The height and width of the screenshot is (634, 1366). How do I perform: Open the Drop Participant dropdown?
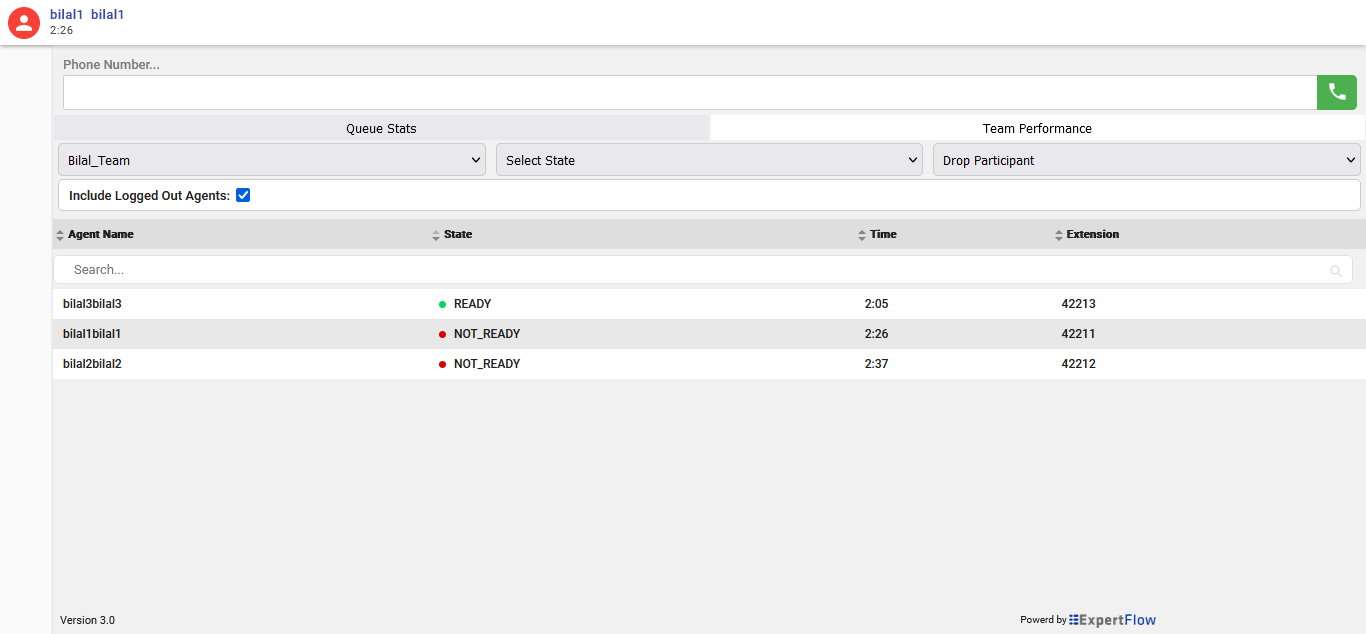coord(1146,160)
